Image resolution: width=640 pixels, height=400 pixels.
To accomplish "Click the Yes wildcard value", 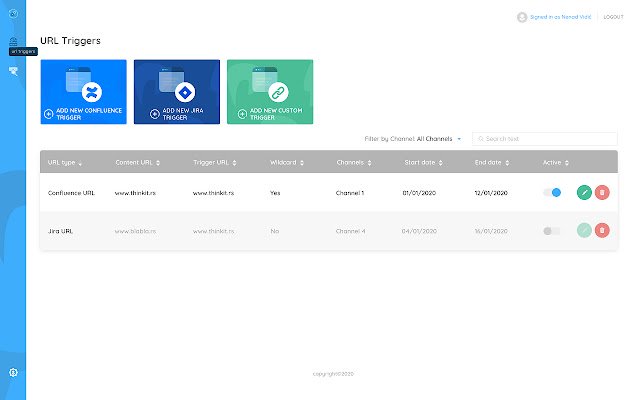I will click(275, 193).
